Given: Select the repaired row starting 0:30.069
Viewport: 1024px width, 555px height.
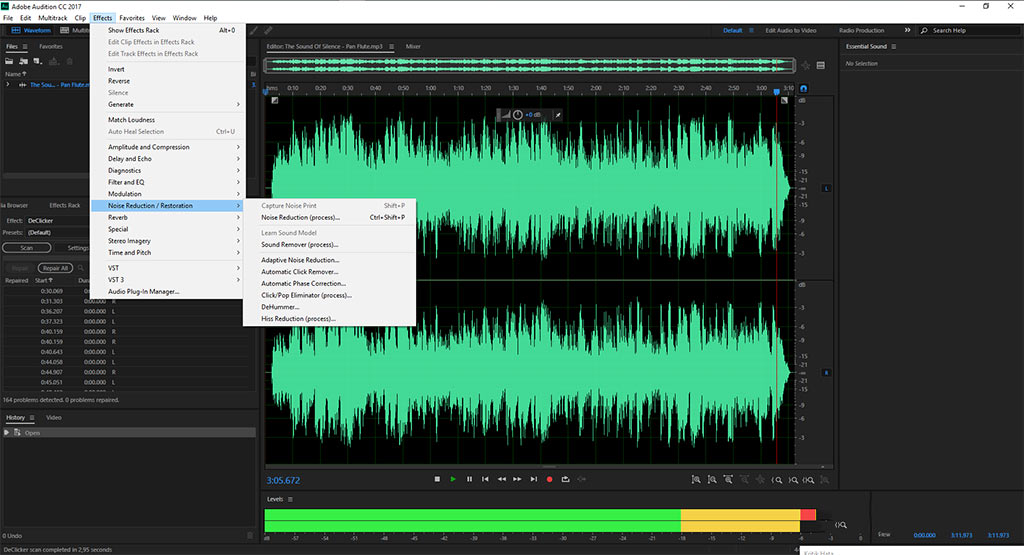Looking at the screenshot, I should (x=129, y=291).
